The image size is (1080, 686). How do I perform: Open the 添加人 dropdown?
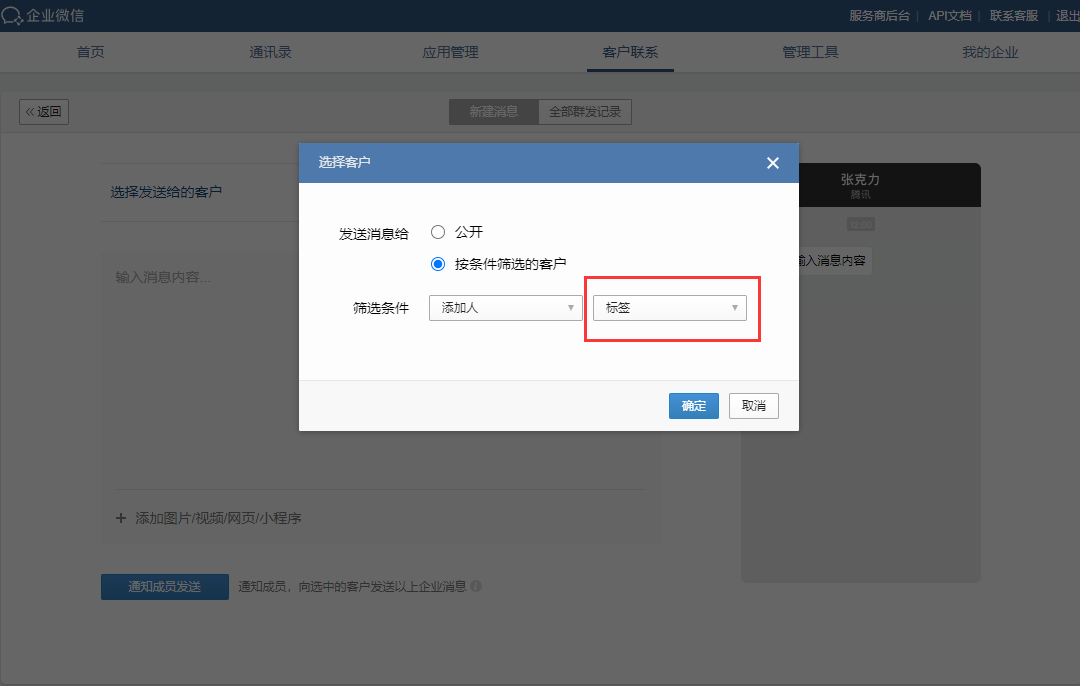505,308
